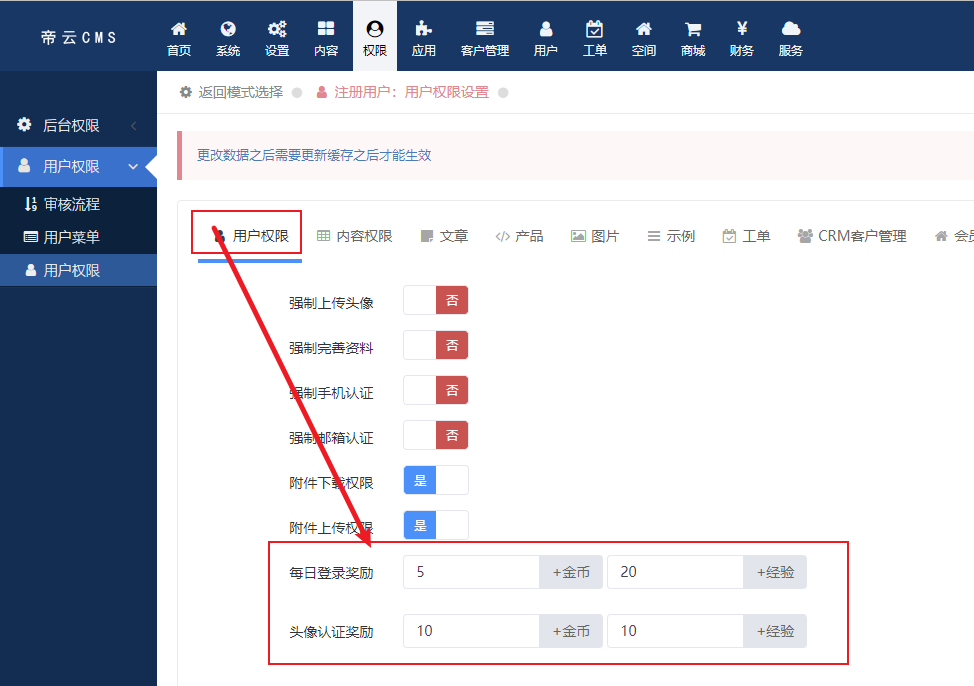Open 设置 gears icon in top bar
Viewport: 974px width, 686px height.
pos(277,29)
